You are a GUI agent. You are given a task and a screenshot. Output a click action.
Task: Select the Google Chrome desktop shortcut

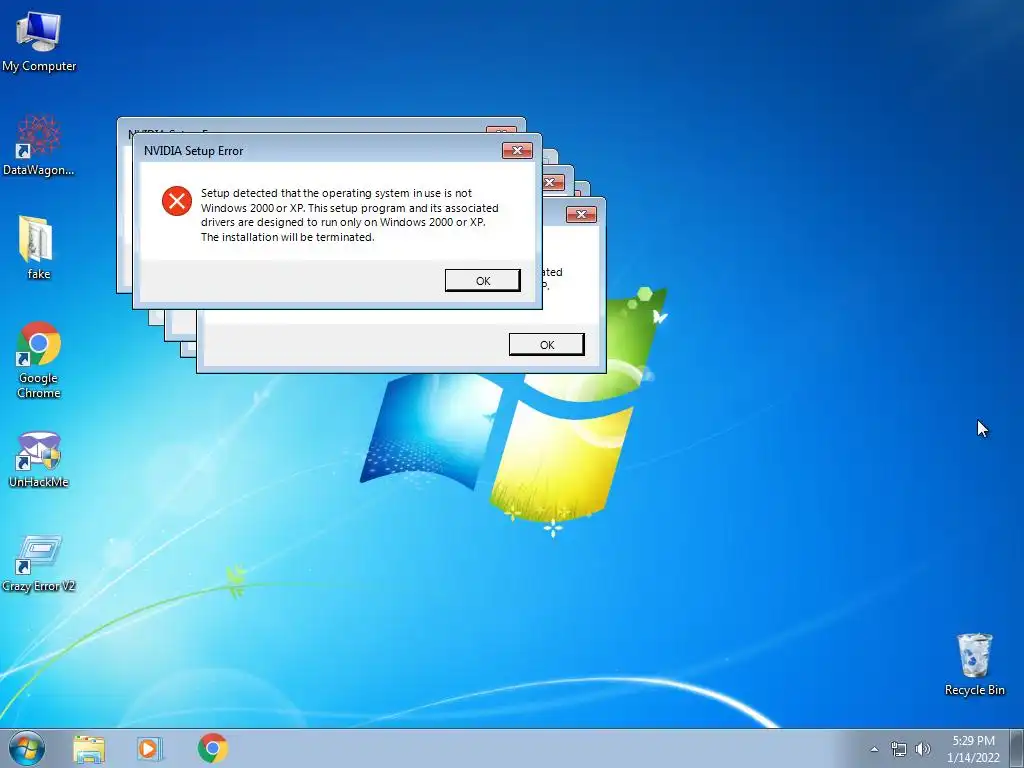(x=39, y=359)
